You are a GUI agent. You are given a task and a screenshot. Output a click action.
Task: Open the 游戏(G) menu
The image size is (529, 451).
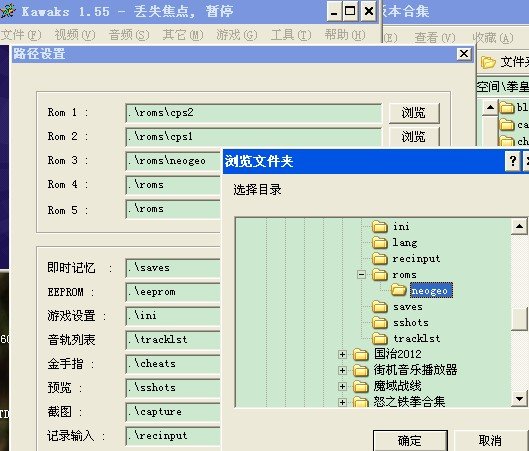[x=237, y=35]
